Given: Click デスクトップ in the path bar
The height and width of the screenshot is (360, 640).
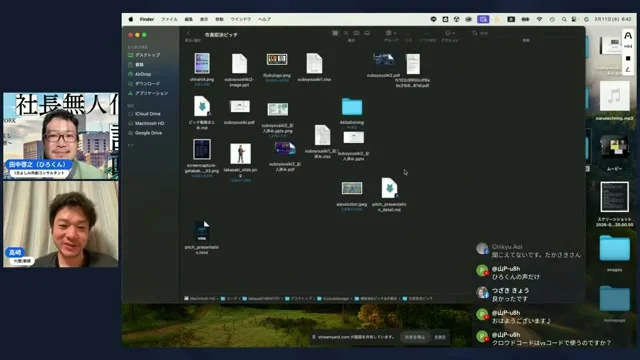Looking at the screenshot, I should coord(298,299).
